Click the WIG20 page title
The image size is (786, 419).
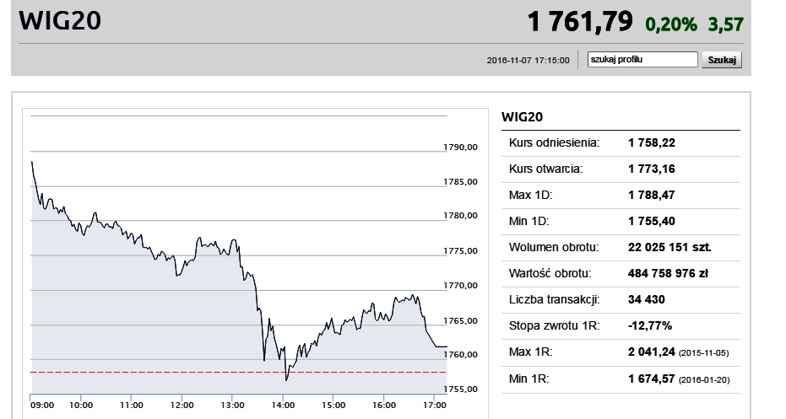click(x=60, y=21)
